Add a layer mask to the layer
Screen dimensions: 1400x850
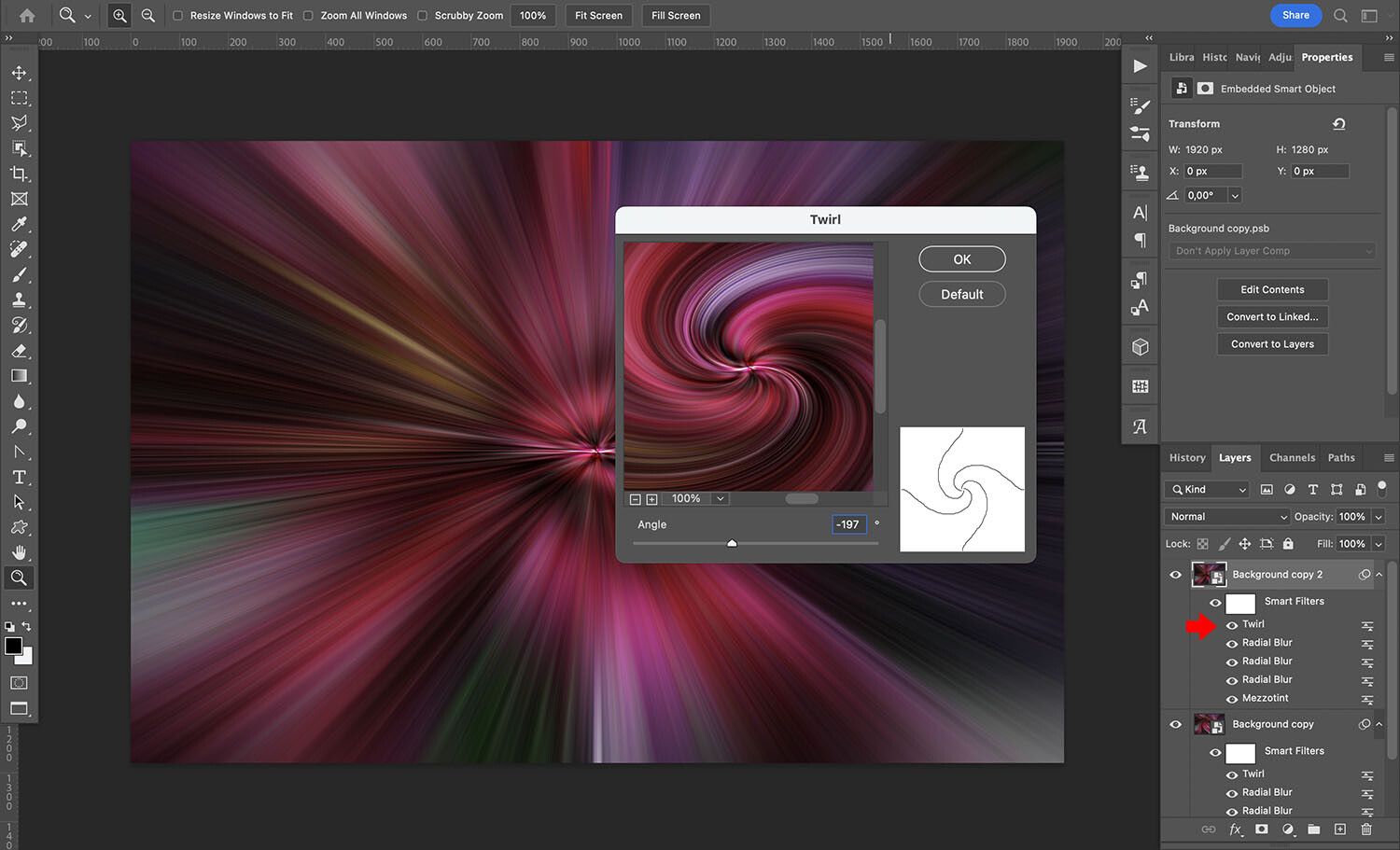pyautogui.click(x=1261, y=829)
